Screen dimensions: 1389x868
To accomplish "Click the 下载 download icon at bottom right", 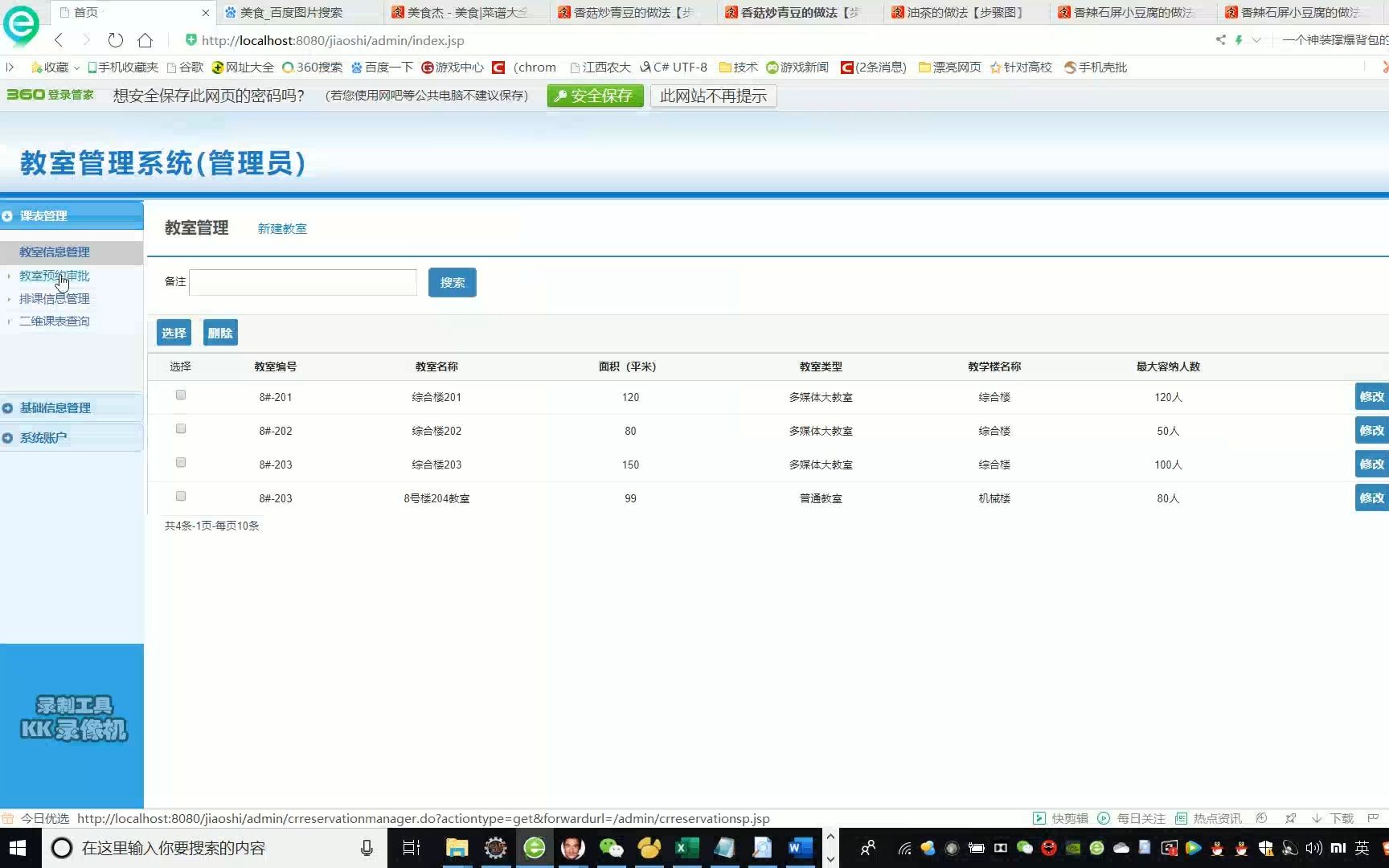I will 1316,818.
